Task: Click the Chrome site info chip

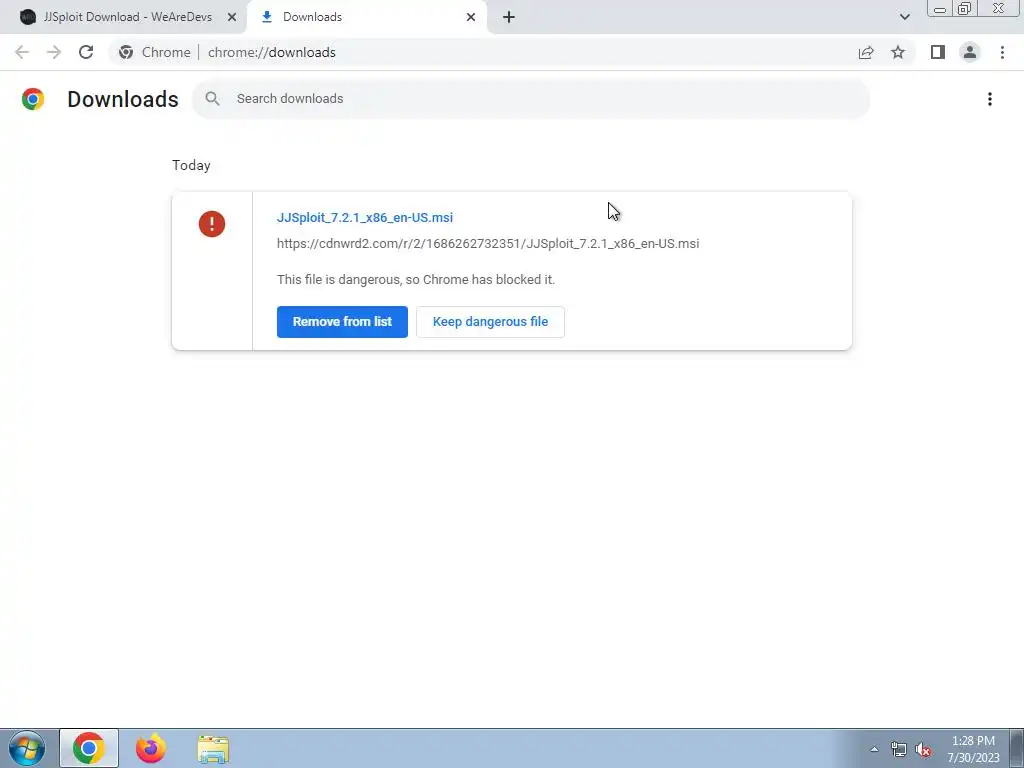Action: [x=155, y=52]
